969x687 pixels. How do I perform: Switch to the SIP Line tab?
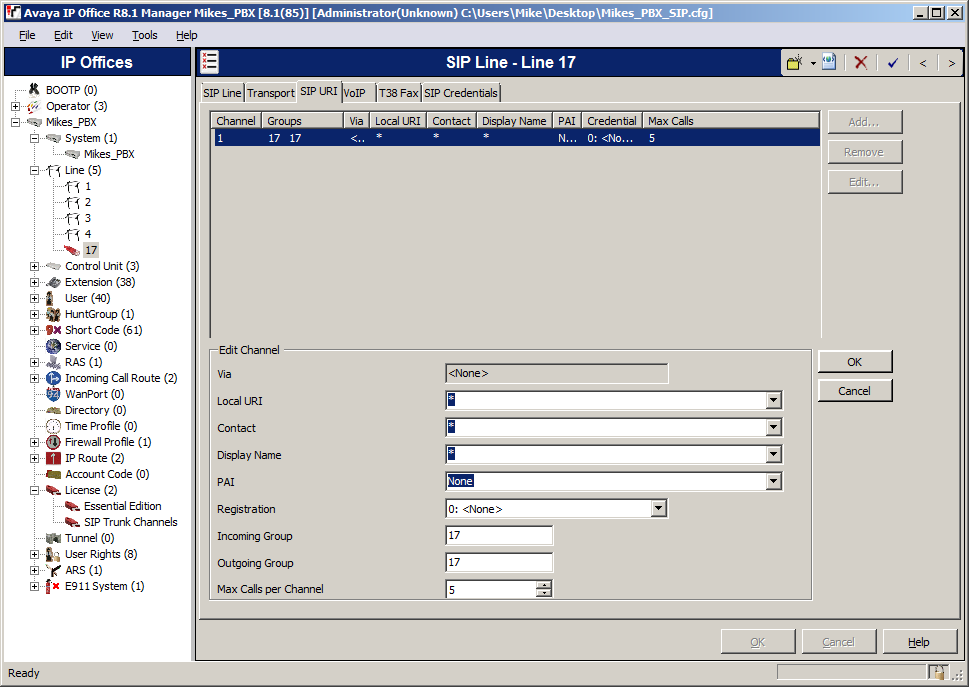point(222,93)
